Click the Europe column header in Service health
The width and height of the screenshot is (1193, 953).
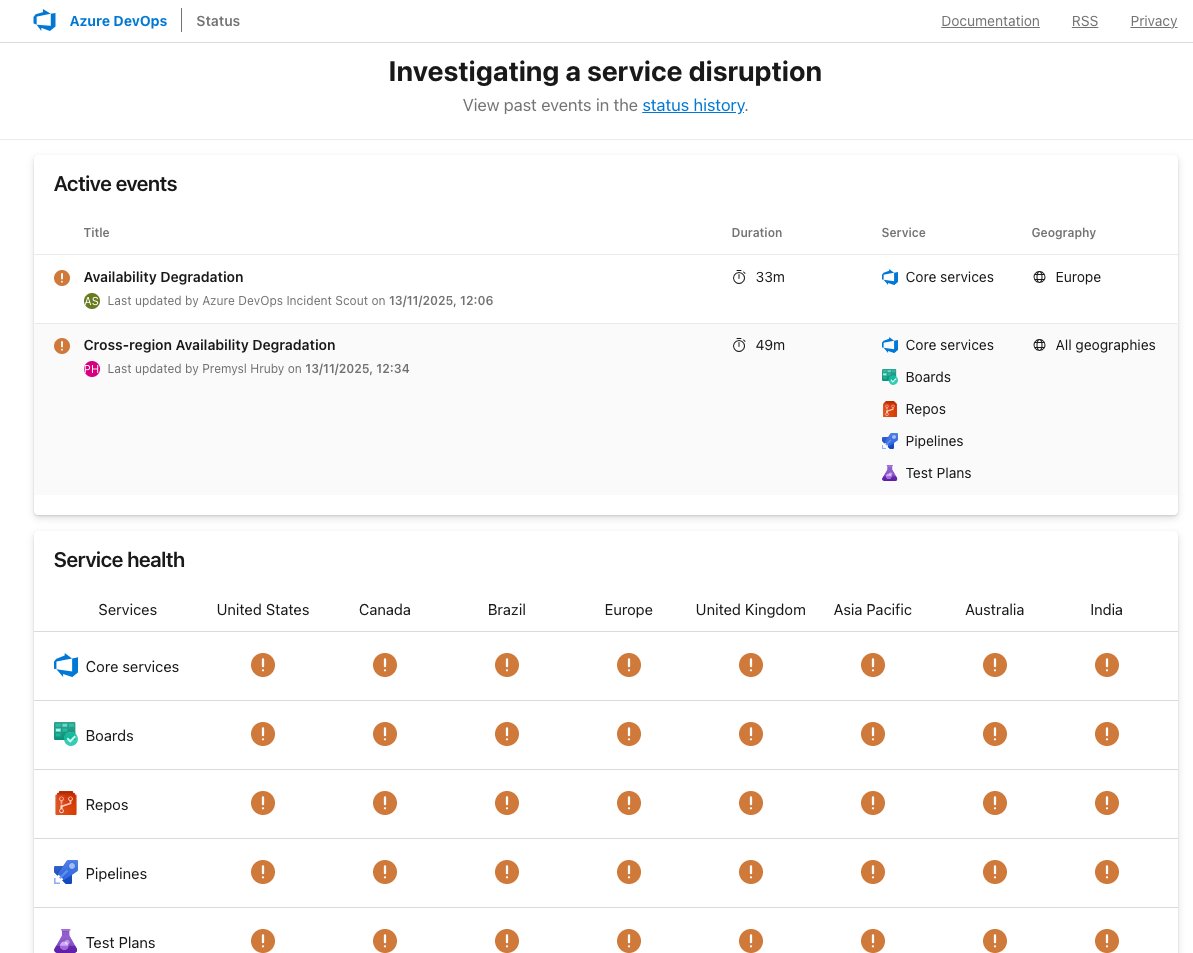tap(628, 610)
